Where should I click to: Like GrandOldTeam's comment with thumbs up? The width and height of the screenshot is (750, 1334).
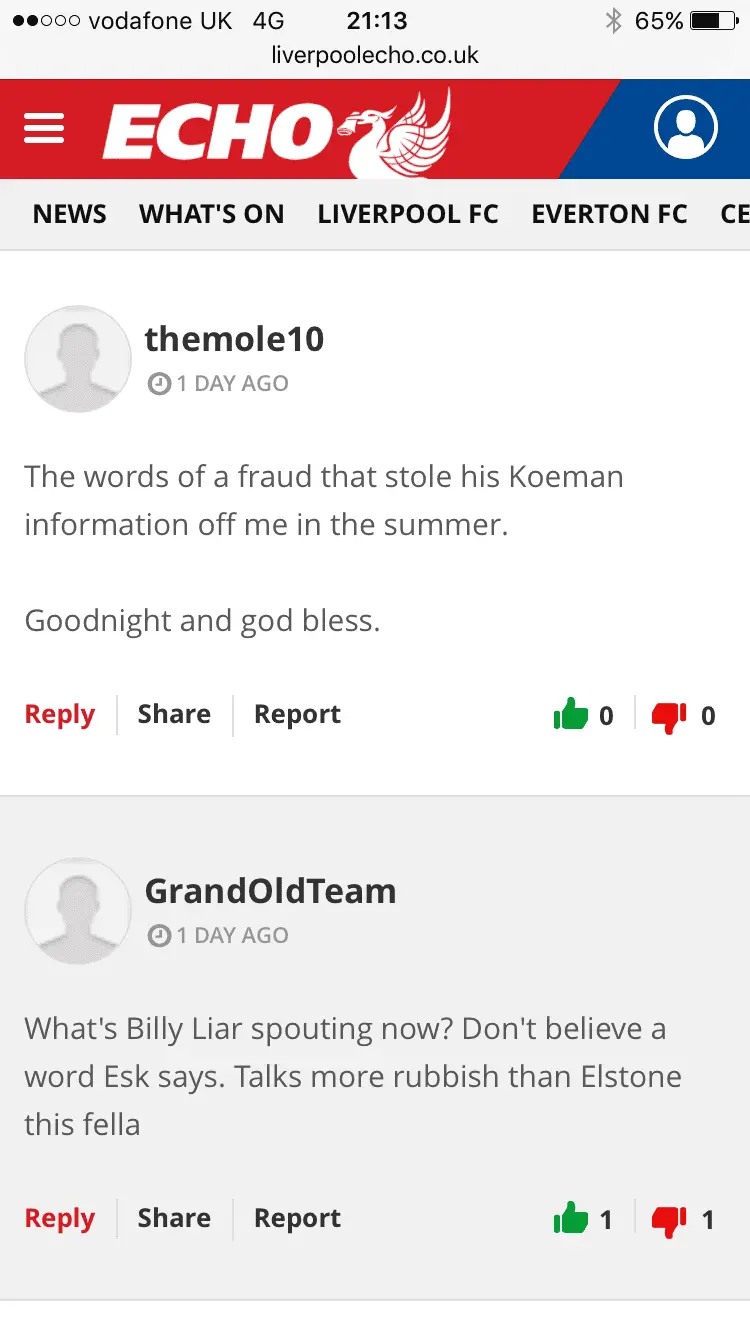(x=571, y=1219)
